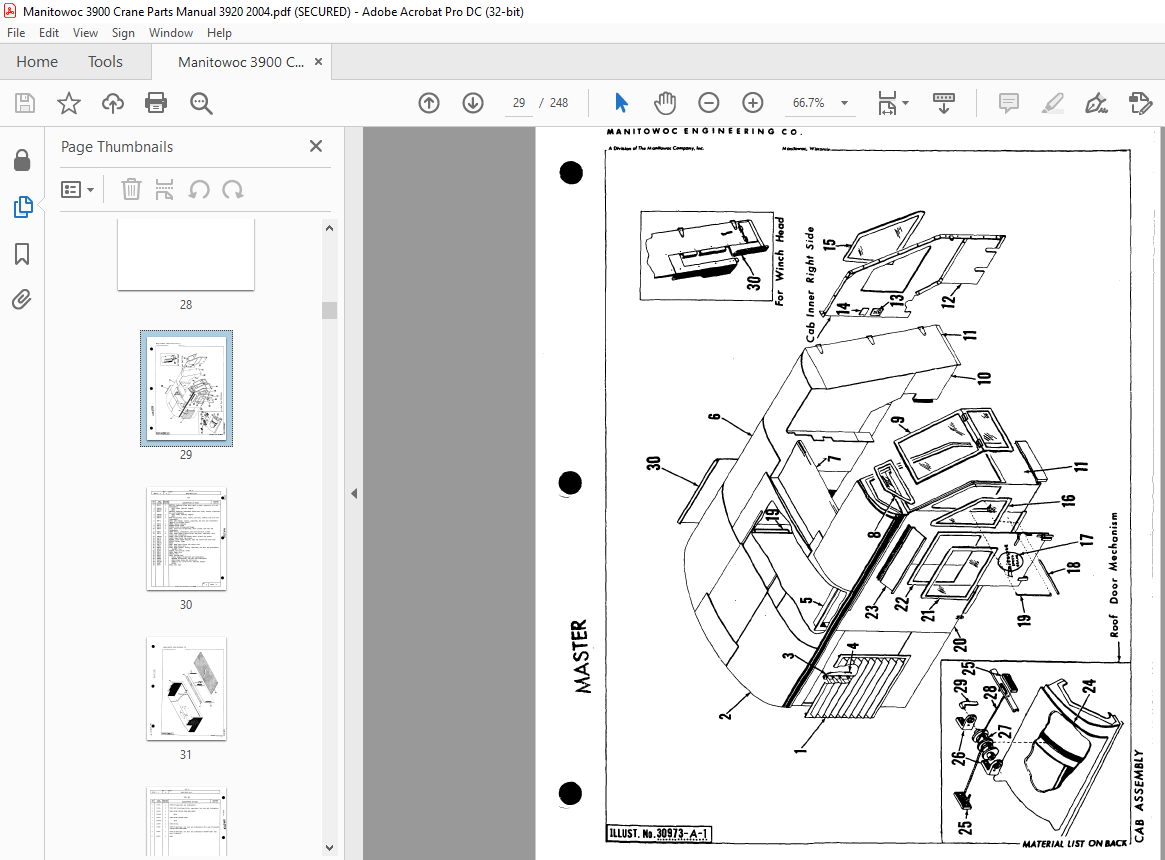Zoom out with the minus button
The width and height of the screenshot is (1165, 860).
click(x=709, y=103)
